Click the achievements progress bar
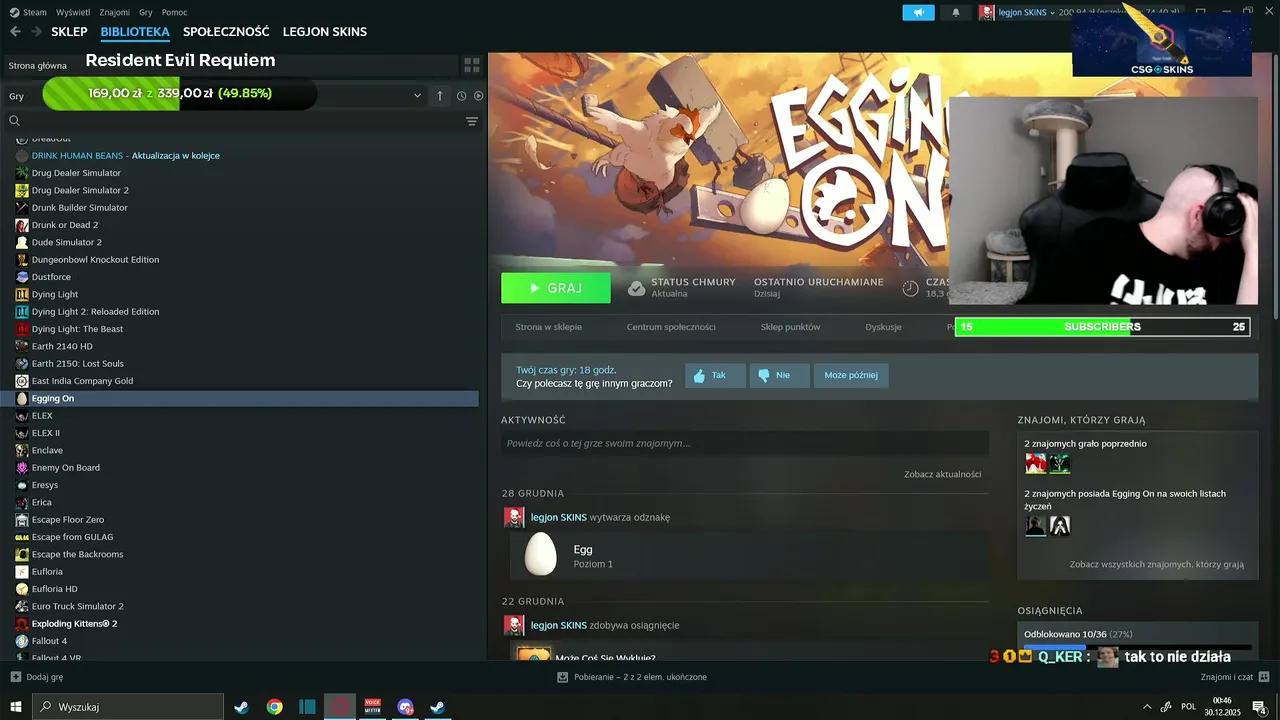 point(1137,647)
